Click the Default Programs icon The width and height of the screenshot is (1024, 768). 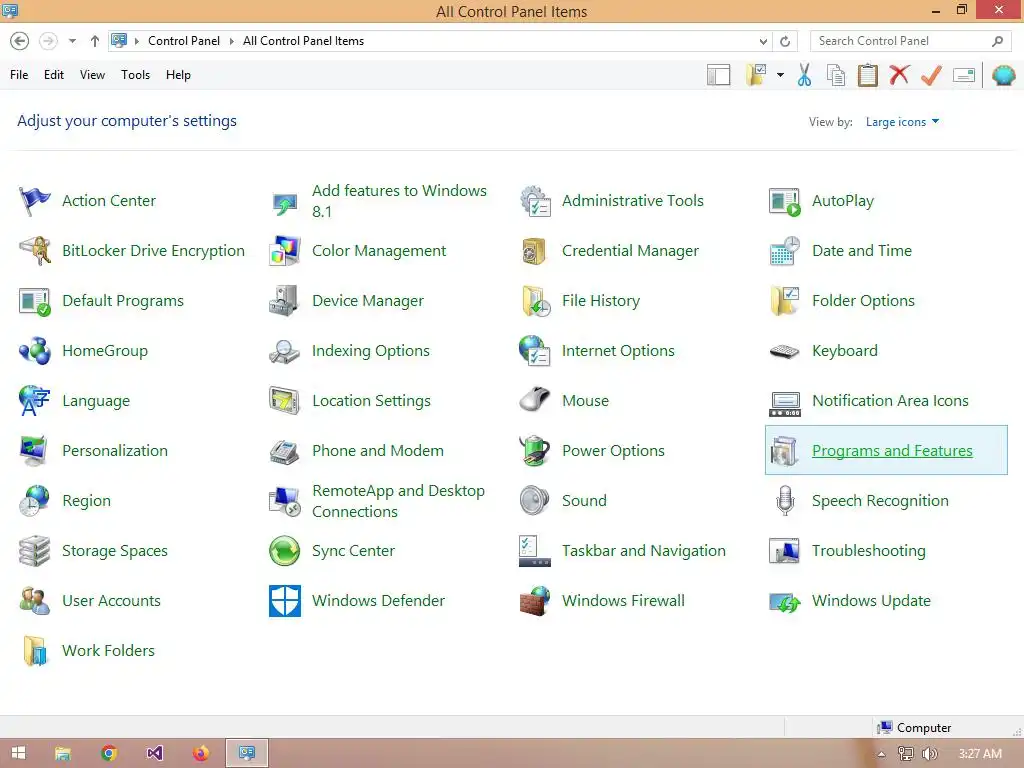coord(35,301)
